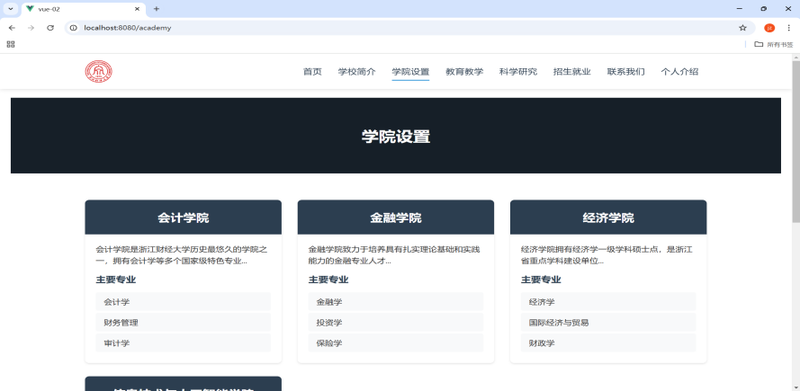Open 联系我们 navigation item
Screen dimensions: 800x391
coord(626,72)
